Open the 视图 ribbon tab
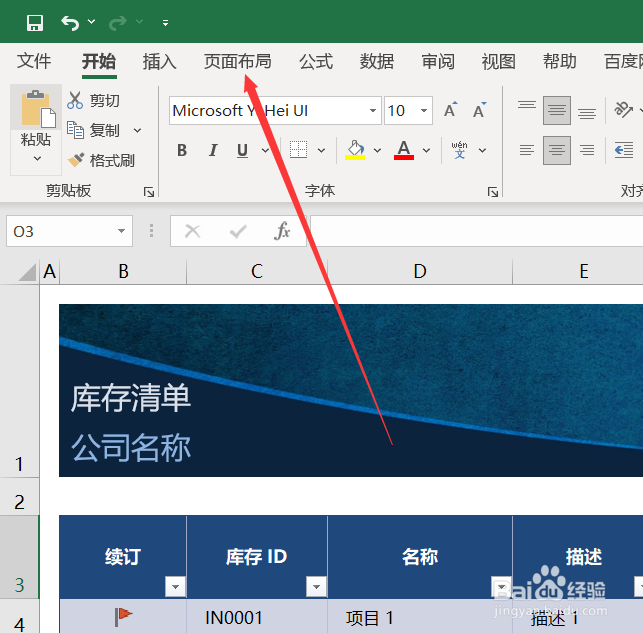 click(x=498, y=61)
